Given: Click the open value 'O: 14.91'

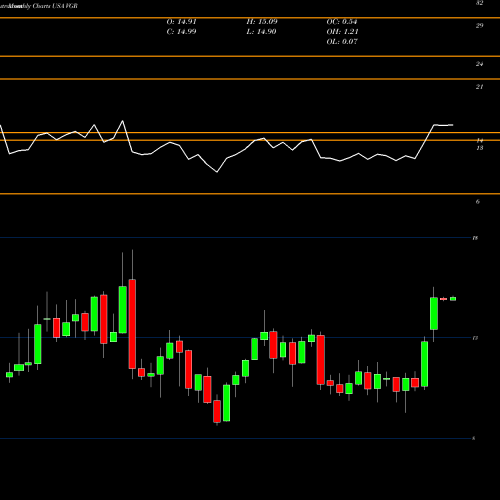Looking at the screenshot, I should [182, 22].
